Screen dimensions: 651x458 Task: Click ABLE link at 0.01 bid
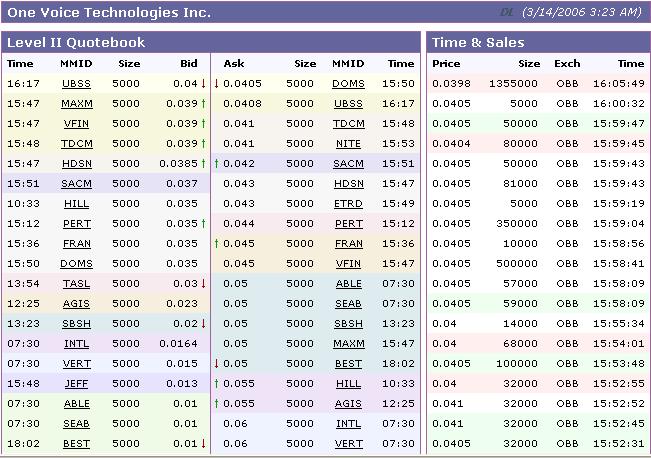pyautogui.click(x=77, y=404)
